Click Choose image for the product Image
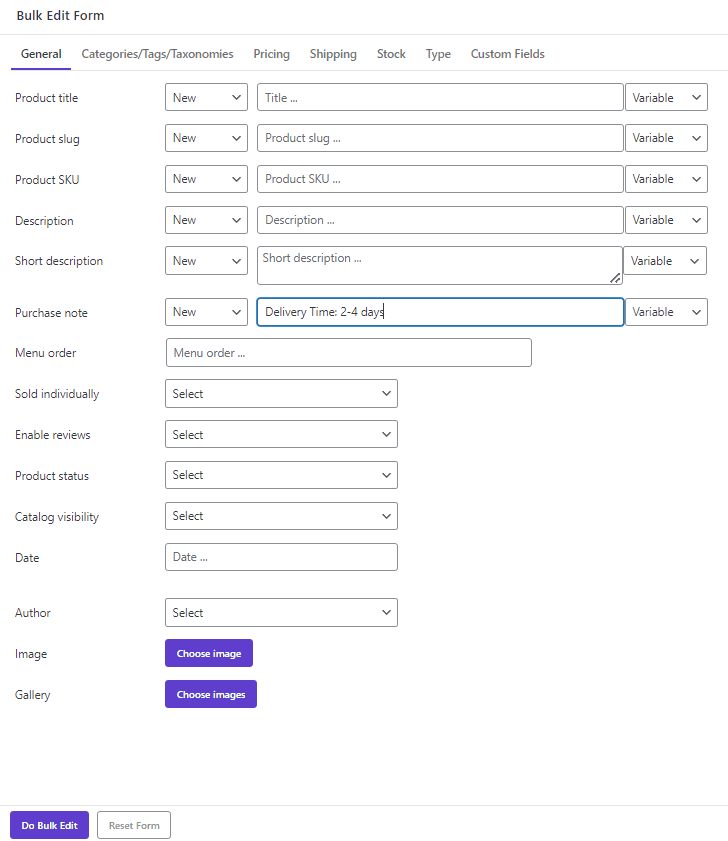 (208, 653)
